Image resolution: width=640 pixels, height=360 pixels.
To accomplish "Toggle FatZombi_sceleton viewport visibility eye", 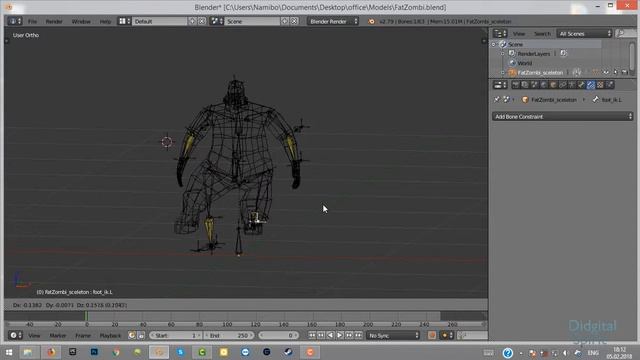I will tap(606, 72).
